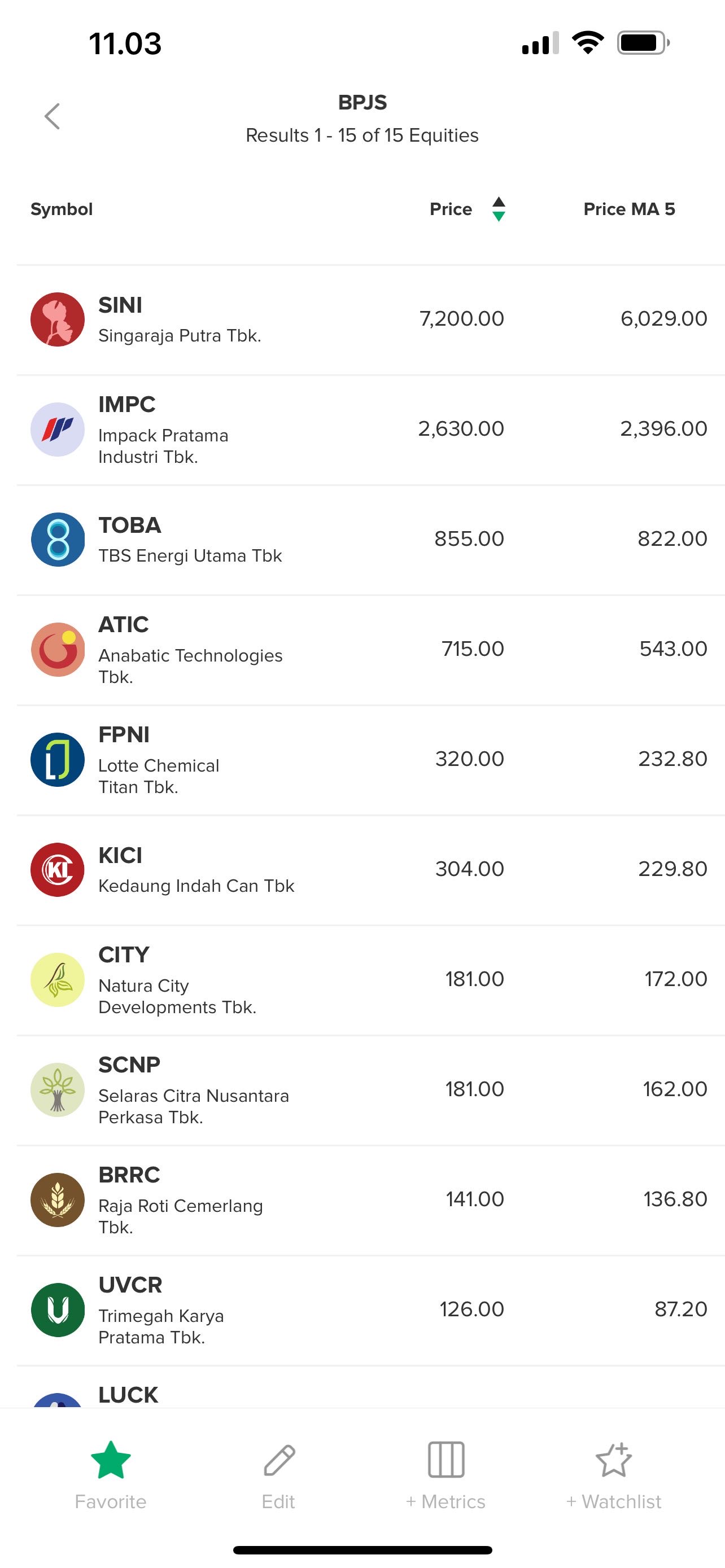Screen dimensions: 725x1568
Task: Toggle the green Favorite star
Action: 111,1460
